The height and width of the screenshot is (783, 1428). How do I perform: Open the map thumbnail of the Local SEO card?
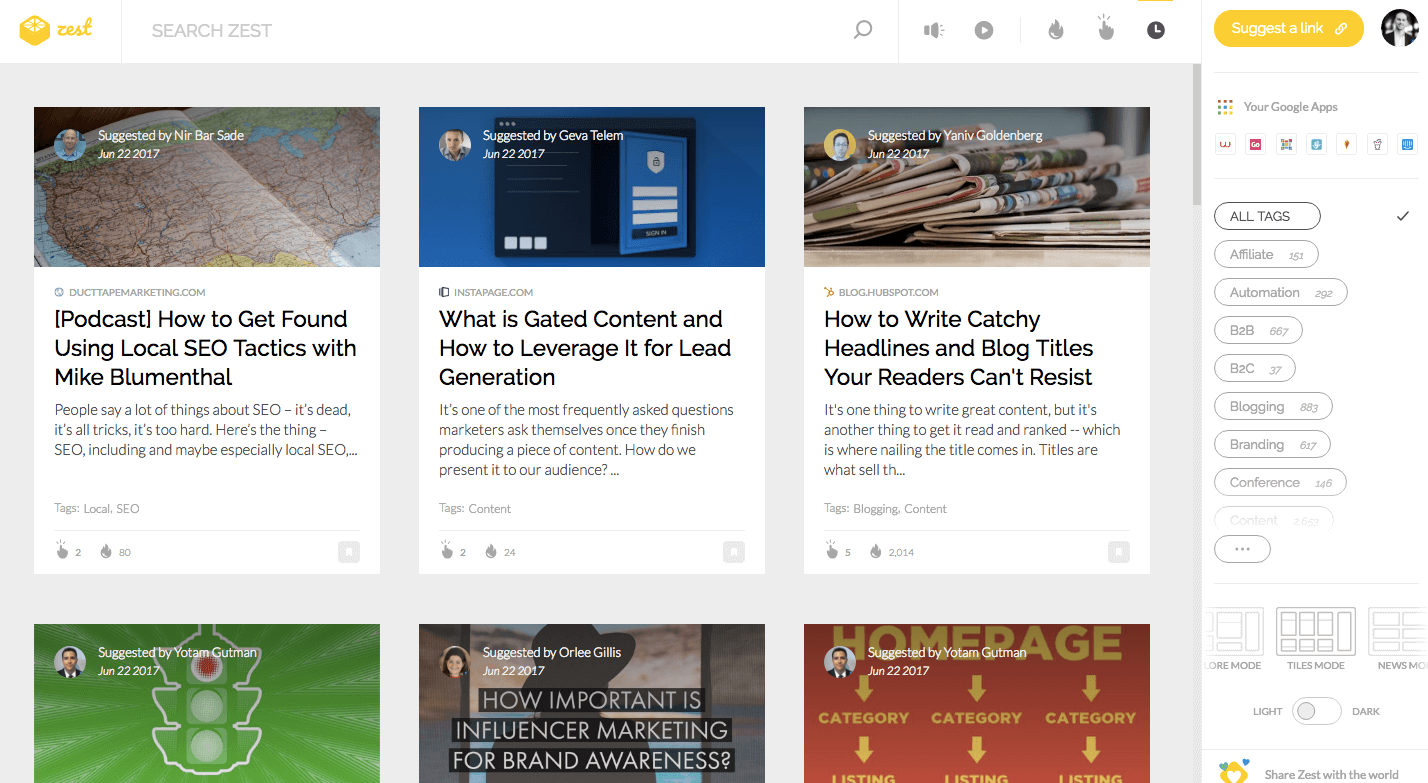click(x=207, y=187)
